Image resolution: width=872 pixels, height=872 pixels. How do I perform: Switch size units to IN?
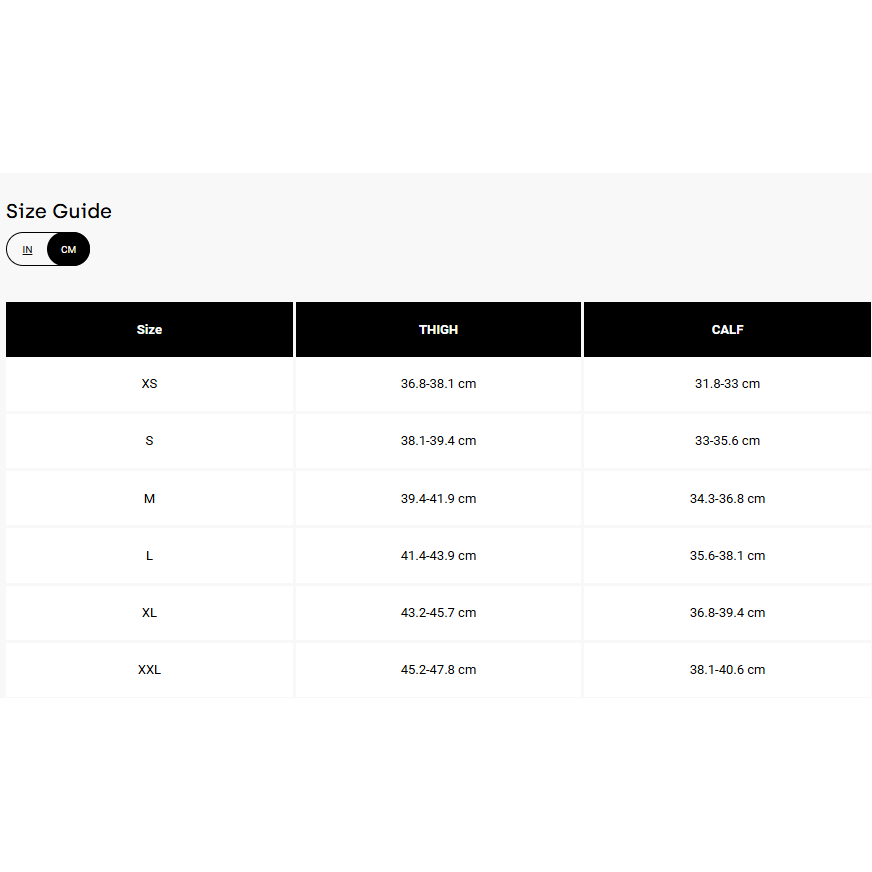click(28, 250)
